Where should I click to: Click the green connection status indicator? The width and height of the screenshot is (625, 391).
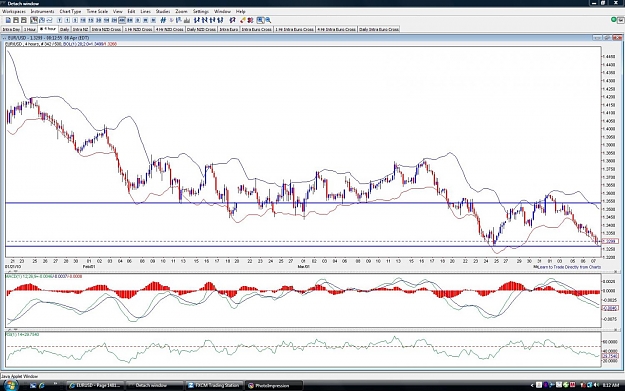(614, 20)
